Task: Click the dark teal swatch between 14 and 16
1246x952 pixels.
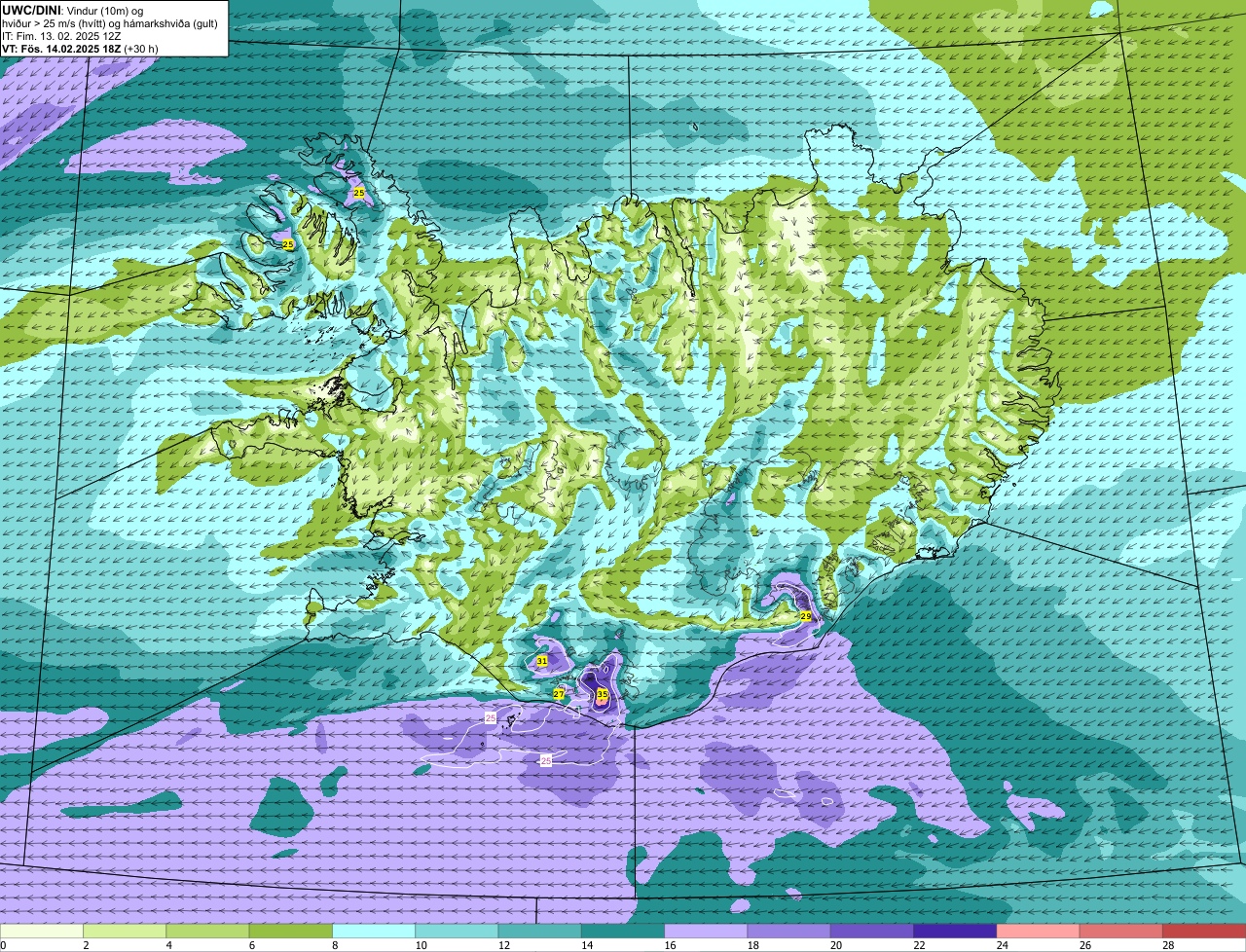Action: [623, 931]
